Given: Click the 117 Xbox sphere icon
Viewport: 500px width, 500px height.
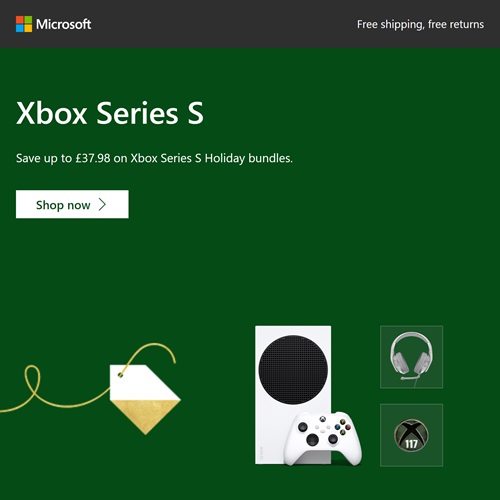Looking at the screenshot, I should coord(411,435).
